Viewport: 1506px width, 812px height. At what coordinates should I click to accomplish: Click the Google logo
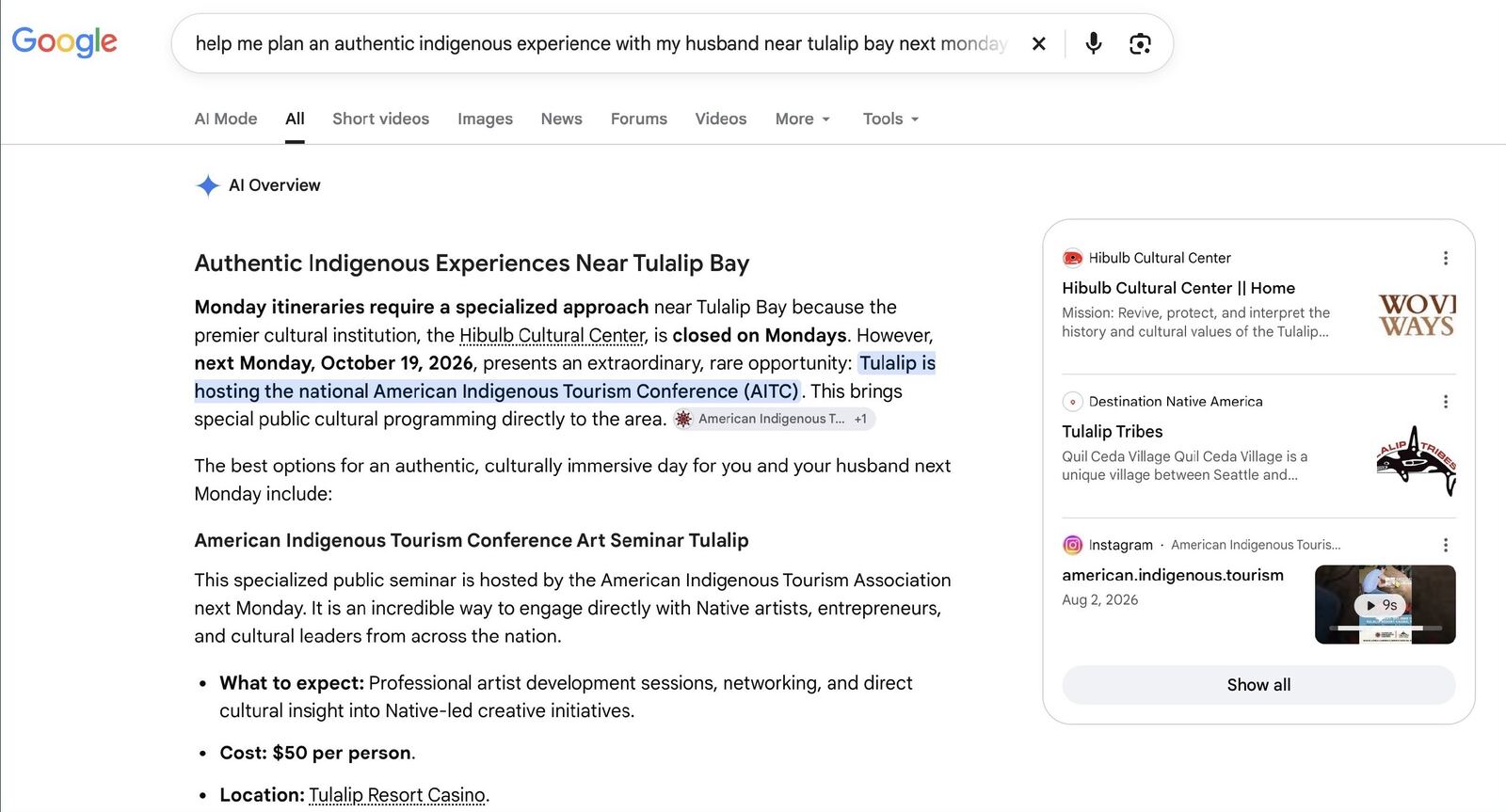(x=64, y=41)
